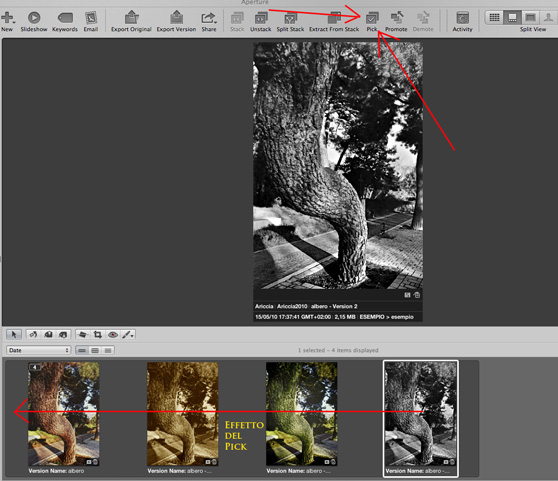Select the Stamp tool
The image size is (558, 481).
tap(63, 334)
